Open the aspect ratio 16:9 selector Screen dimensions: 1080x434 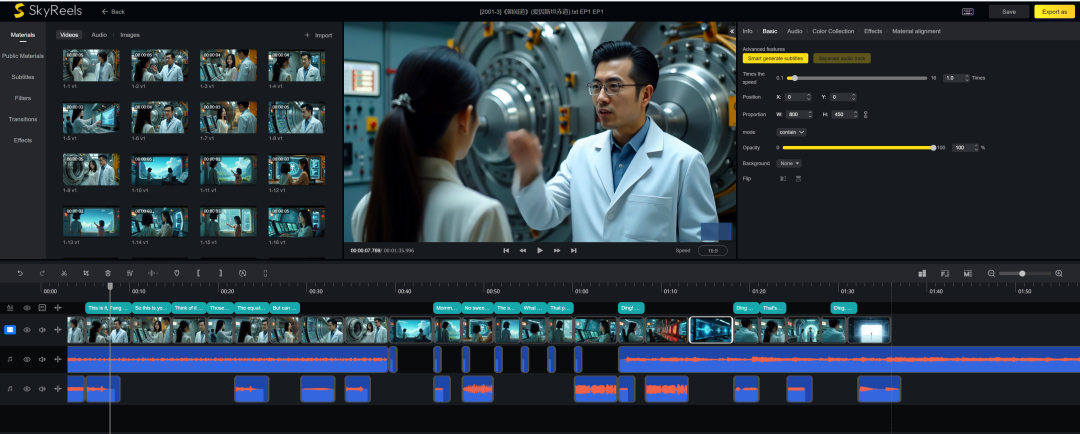(712, 251)
